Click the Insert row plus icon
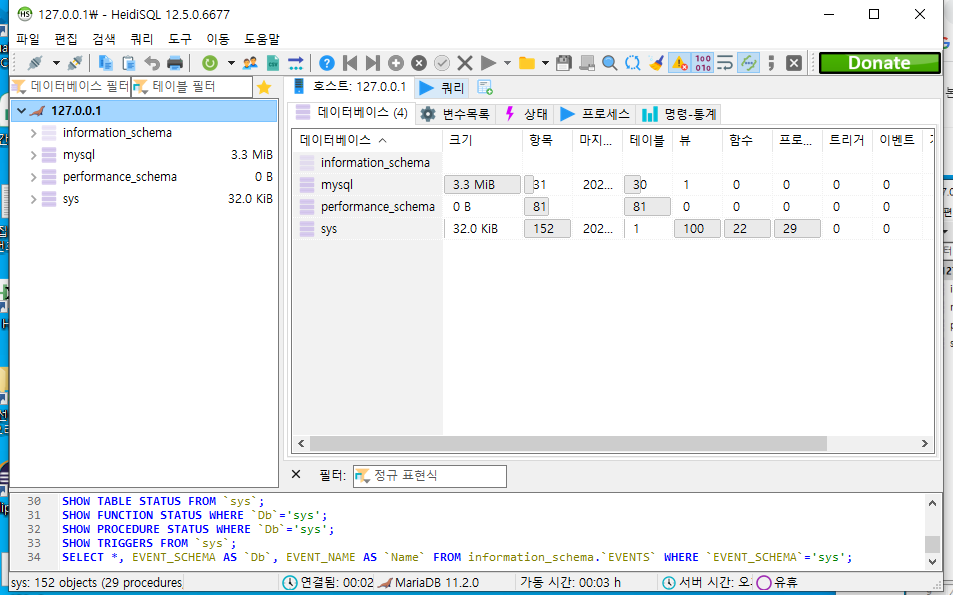This screenshot has width=953, height=595. (396, 63)
